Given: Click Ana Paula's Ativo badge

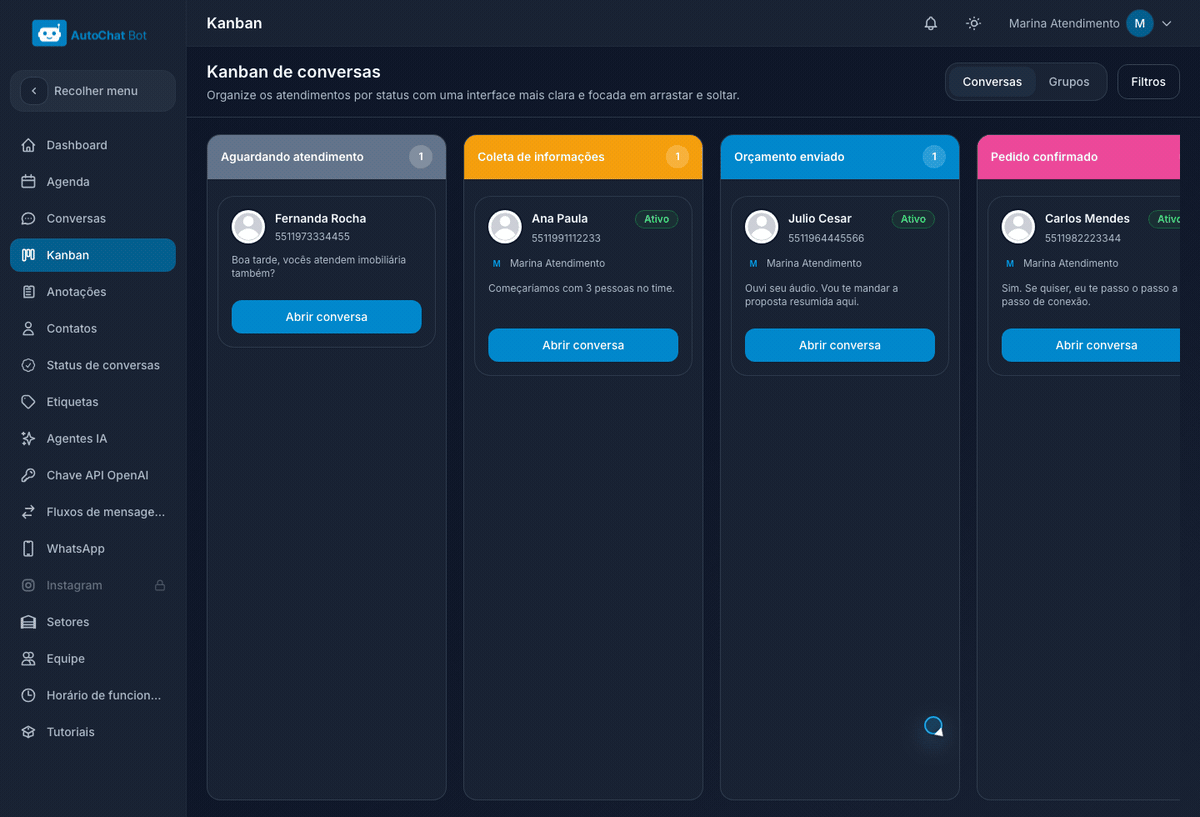Looking at the screenshot, I should [x=656, y=219].
